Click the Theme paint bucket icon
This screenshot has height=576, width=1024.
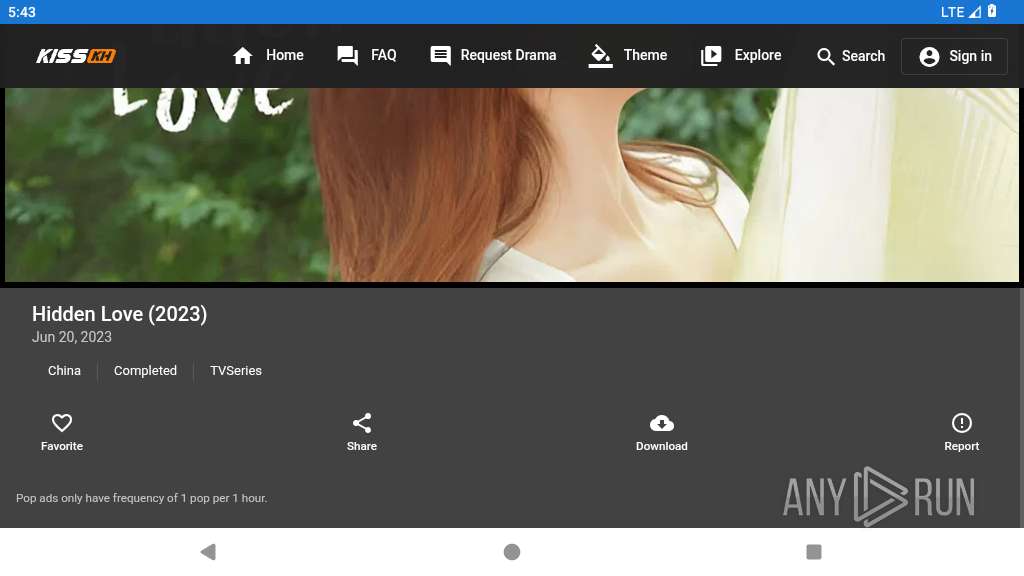[x=600, y=56]
